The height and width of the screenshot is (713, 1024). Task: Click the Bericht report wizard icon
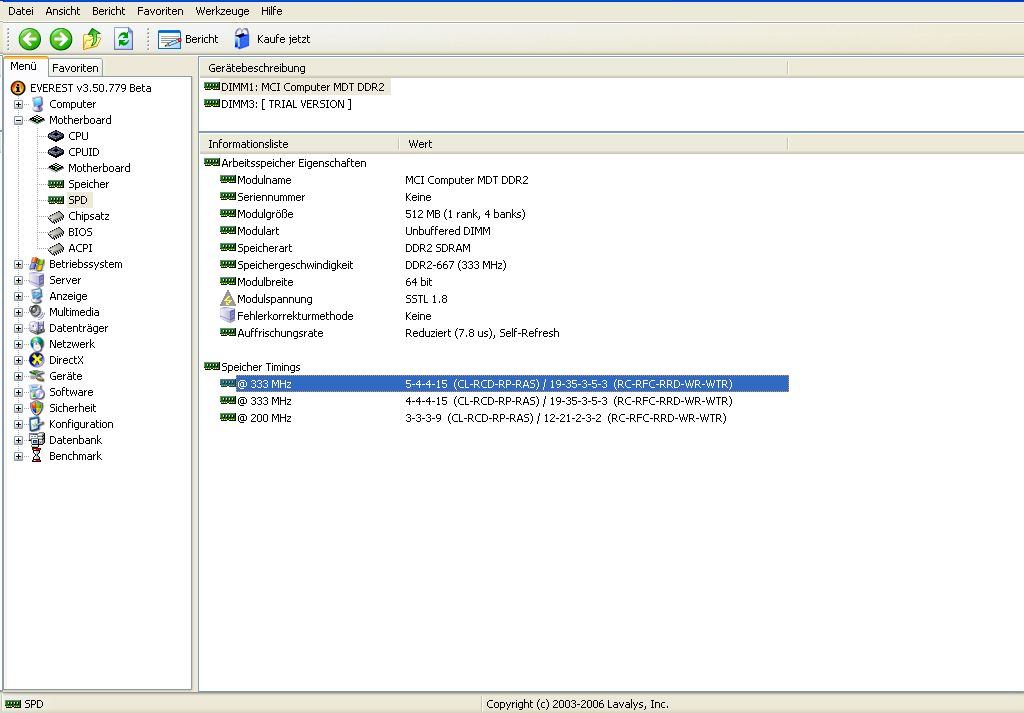tap(169, 39)
